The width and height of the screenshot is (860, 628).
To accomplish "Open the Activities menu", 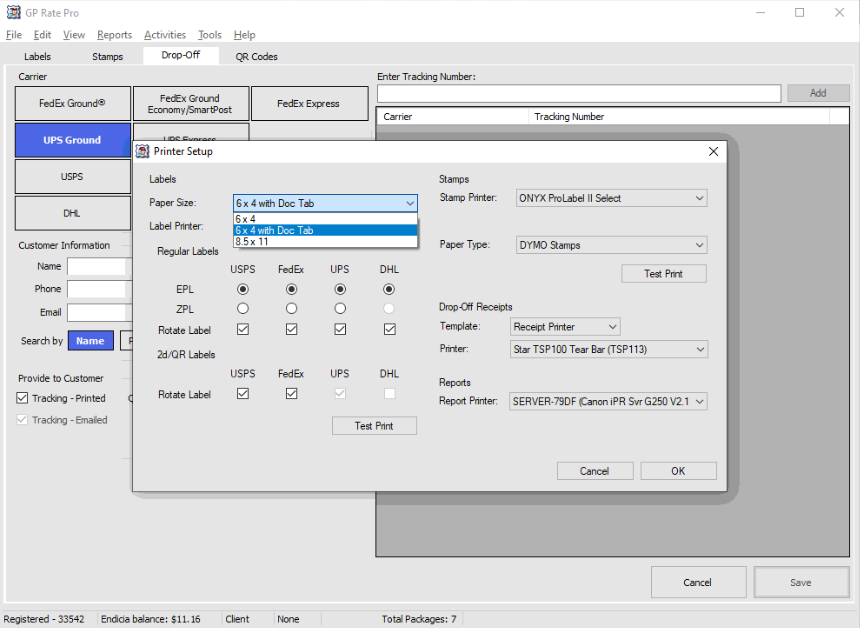I will [165, 35].
